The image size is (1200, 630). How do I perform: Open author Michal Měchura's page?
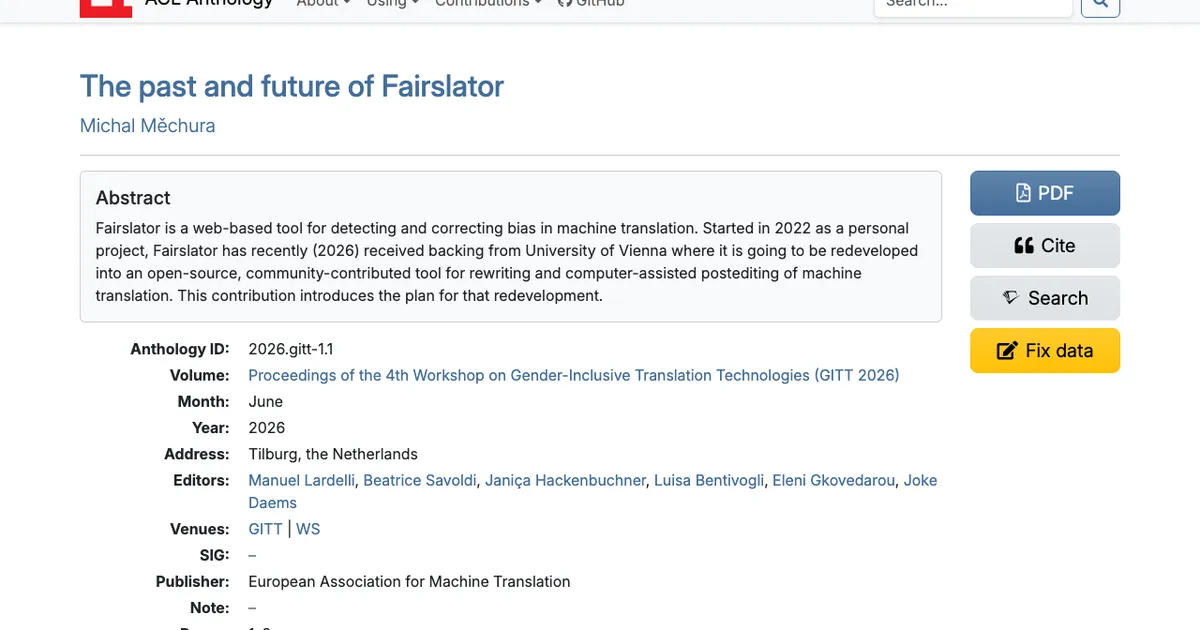click(147, 126)
